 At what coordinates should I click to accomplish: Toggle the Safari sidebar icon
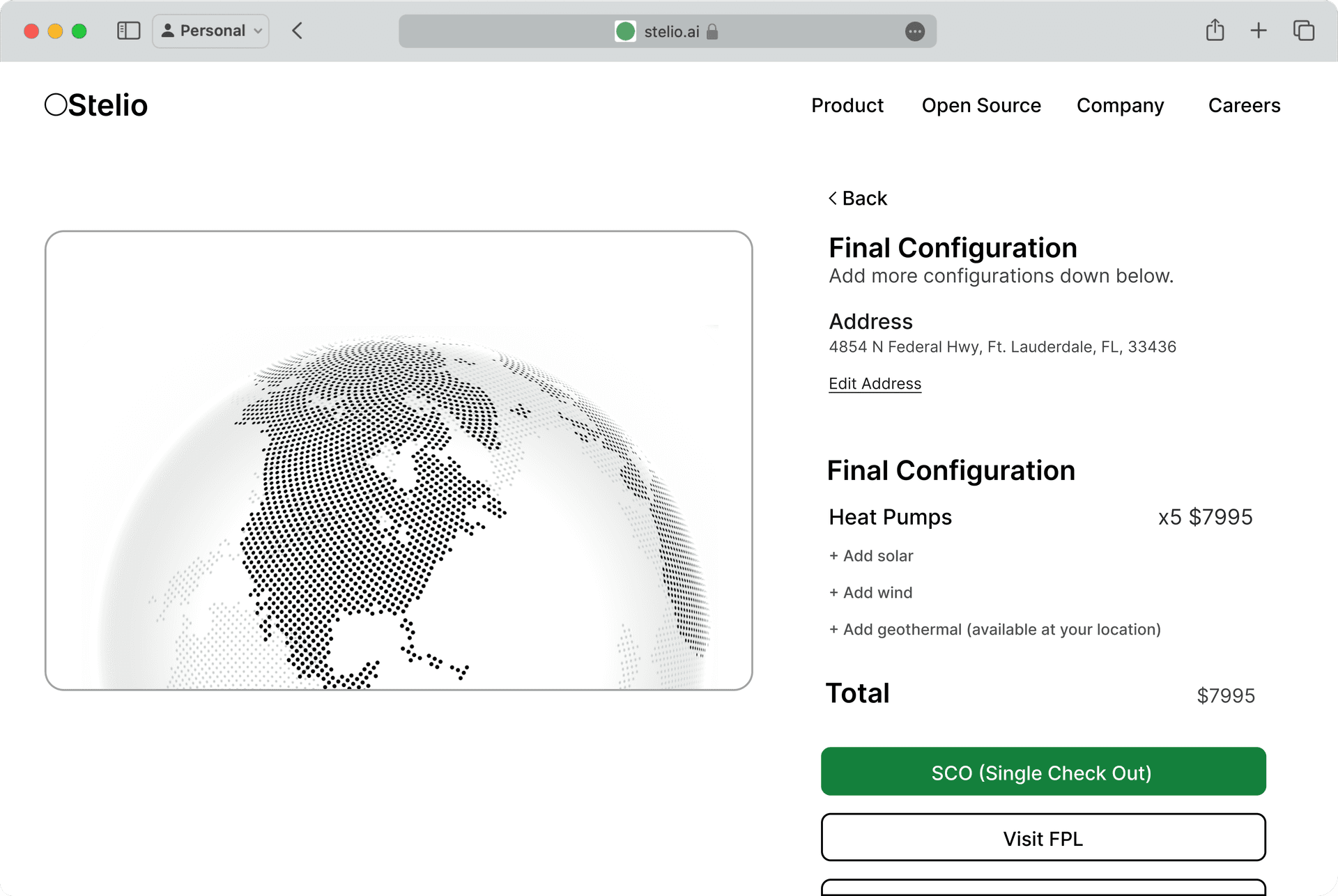tap(129, 31)
